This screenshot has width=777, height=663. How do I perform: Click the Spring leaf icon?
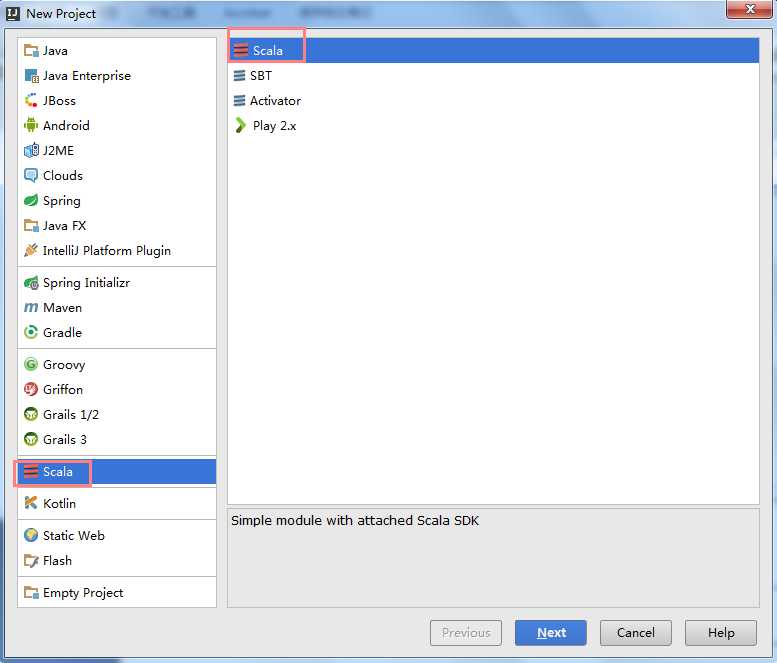[31, 200]
